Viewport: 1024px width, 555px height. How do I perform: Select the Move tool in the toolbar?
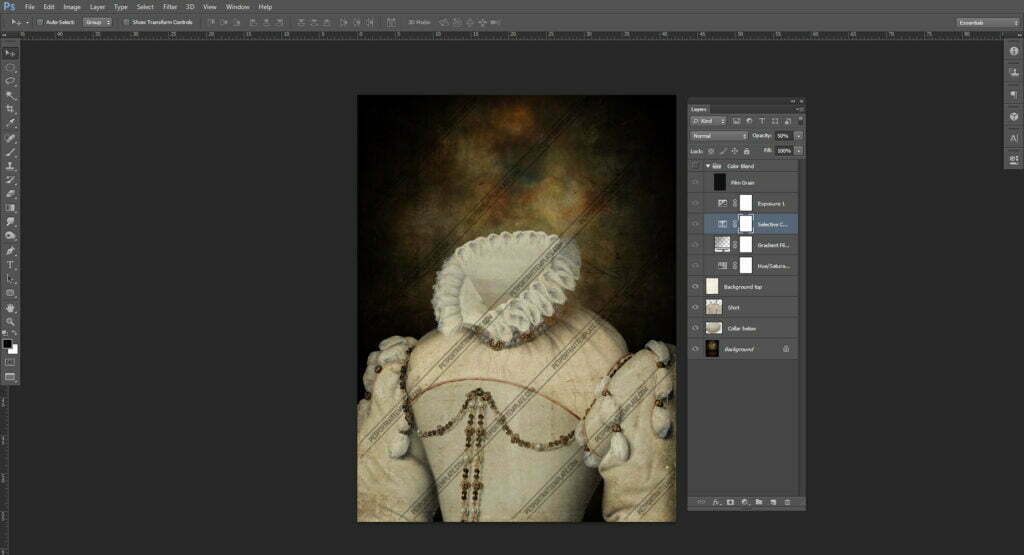10,52
